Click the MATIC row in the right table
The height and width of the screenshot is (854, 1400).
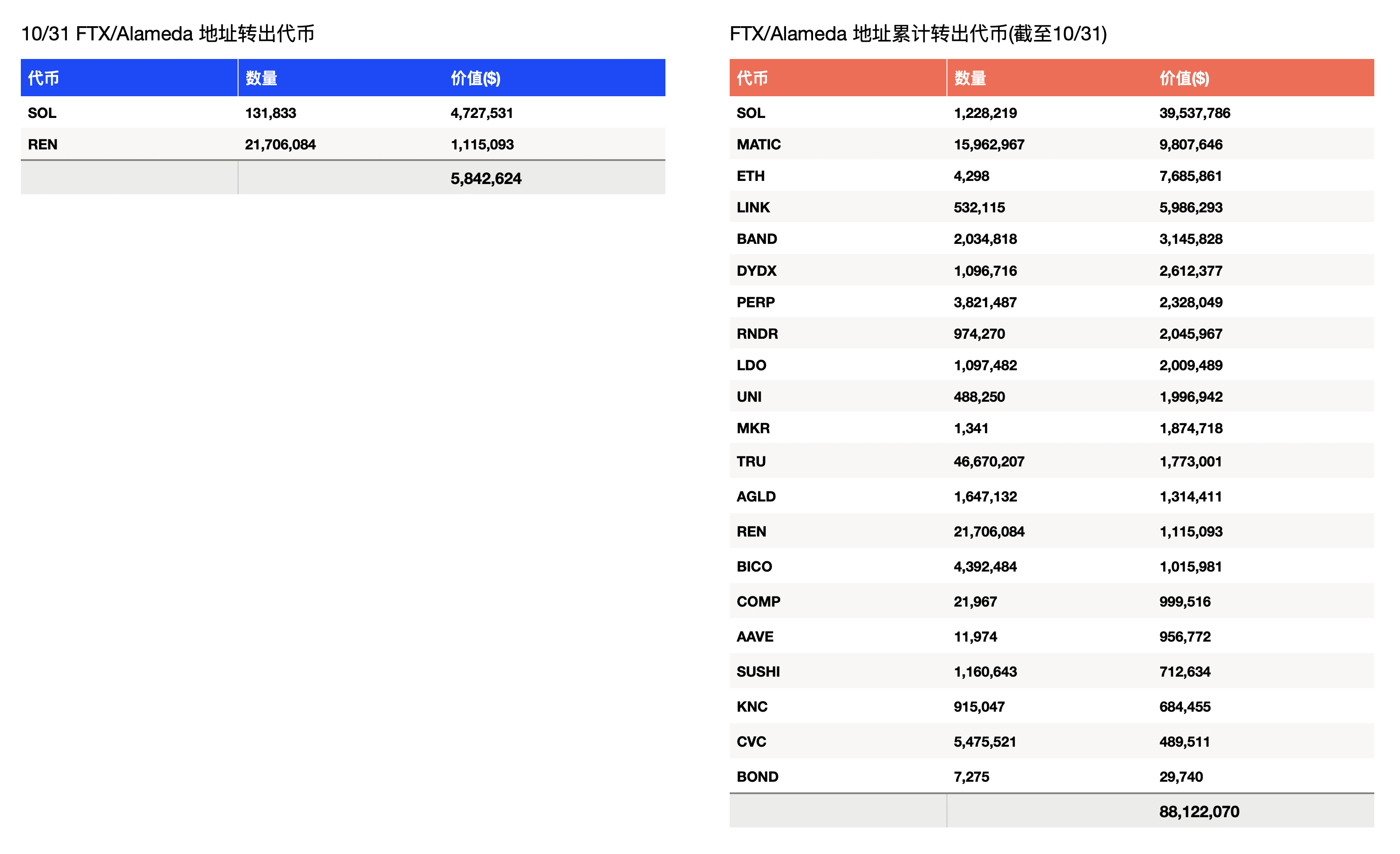click(966, 144)
